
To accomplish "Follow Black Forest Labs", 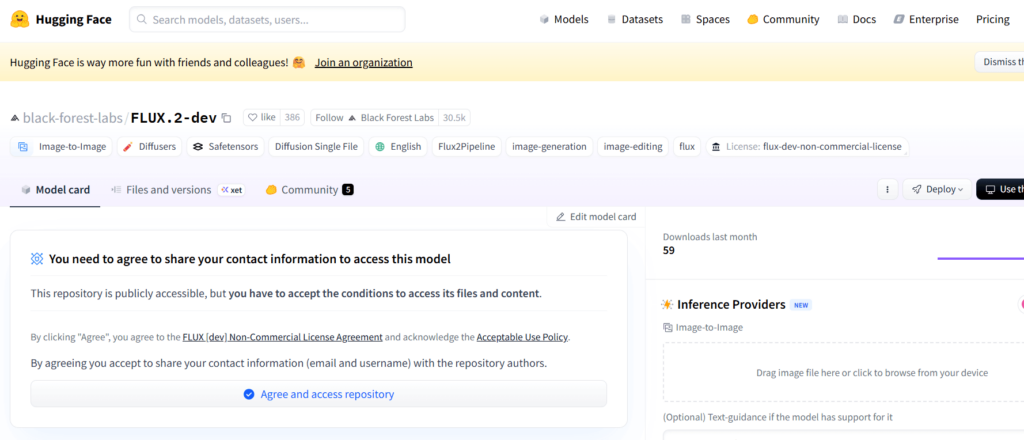I will pos(329,117).
